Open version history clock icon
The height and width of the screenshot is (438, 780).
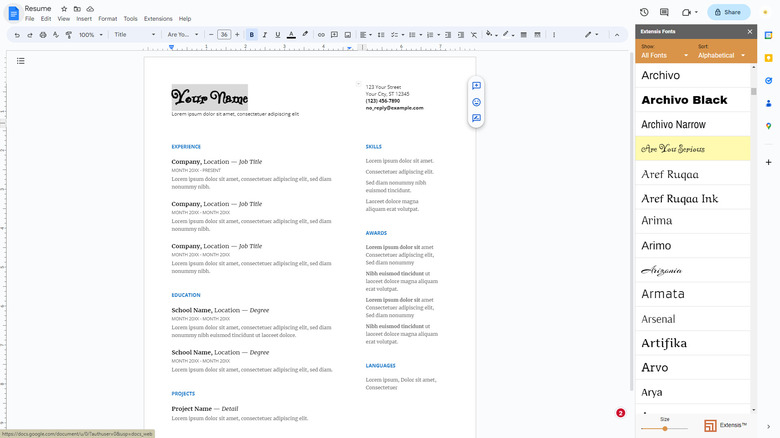644,12
